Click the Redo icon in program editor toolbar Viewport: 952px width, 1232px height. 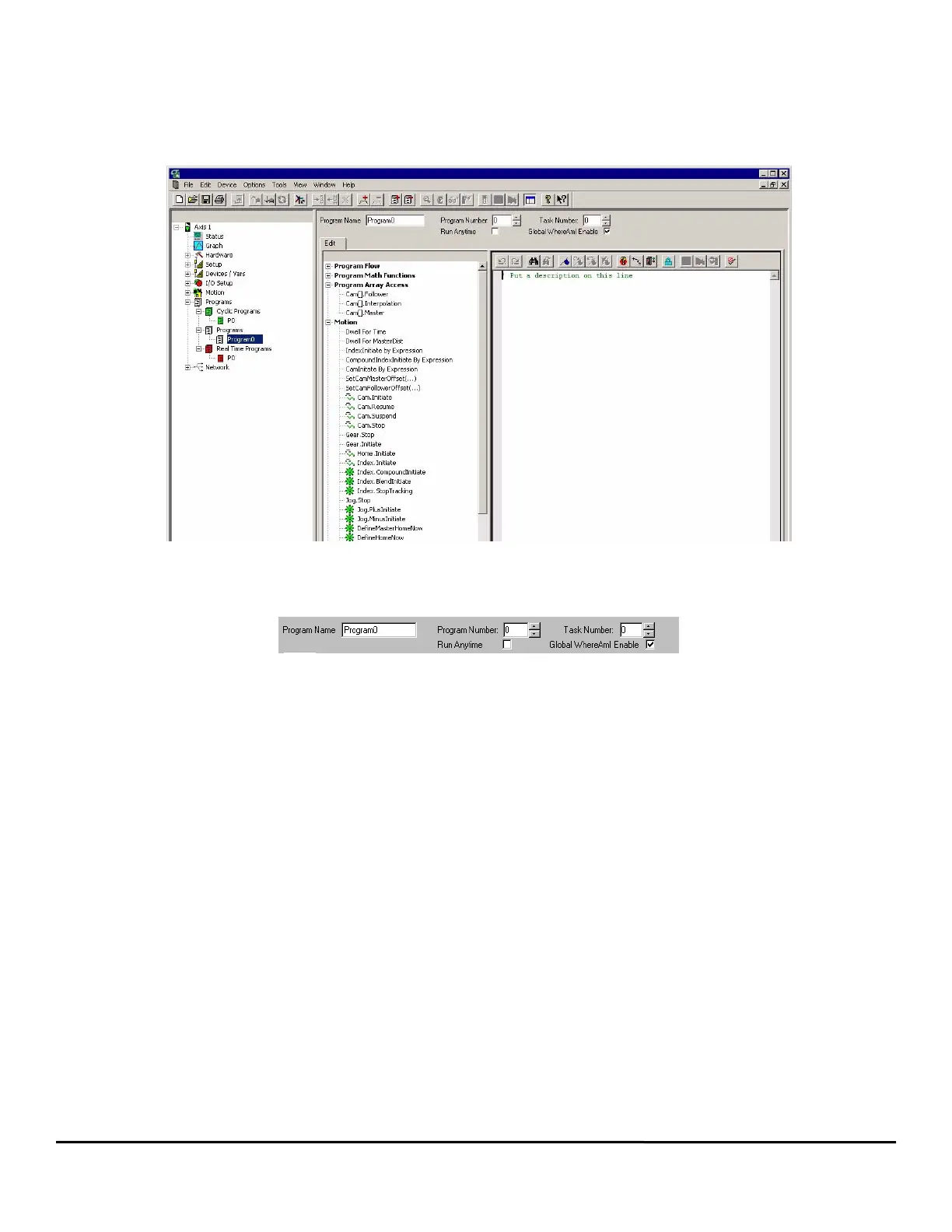click(515, 261)
